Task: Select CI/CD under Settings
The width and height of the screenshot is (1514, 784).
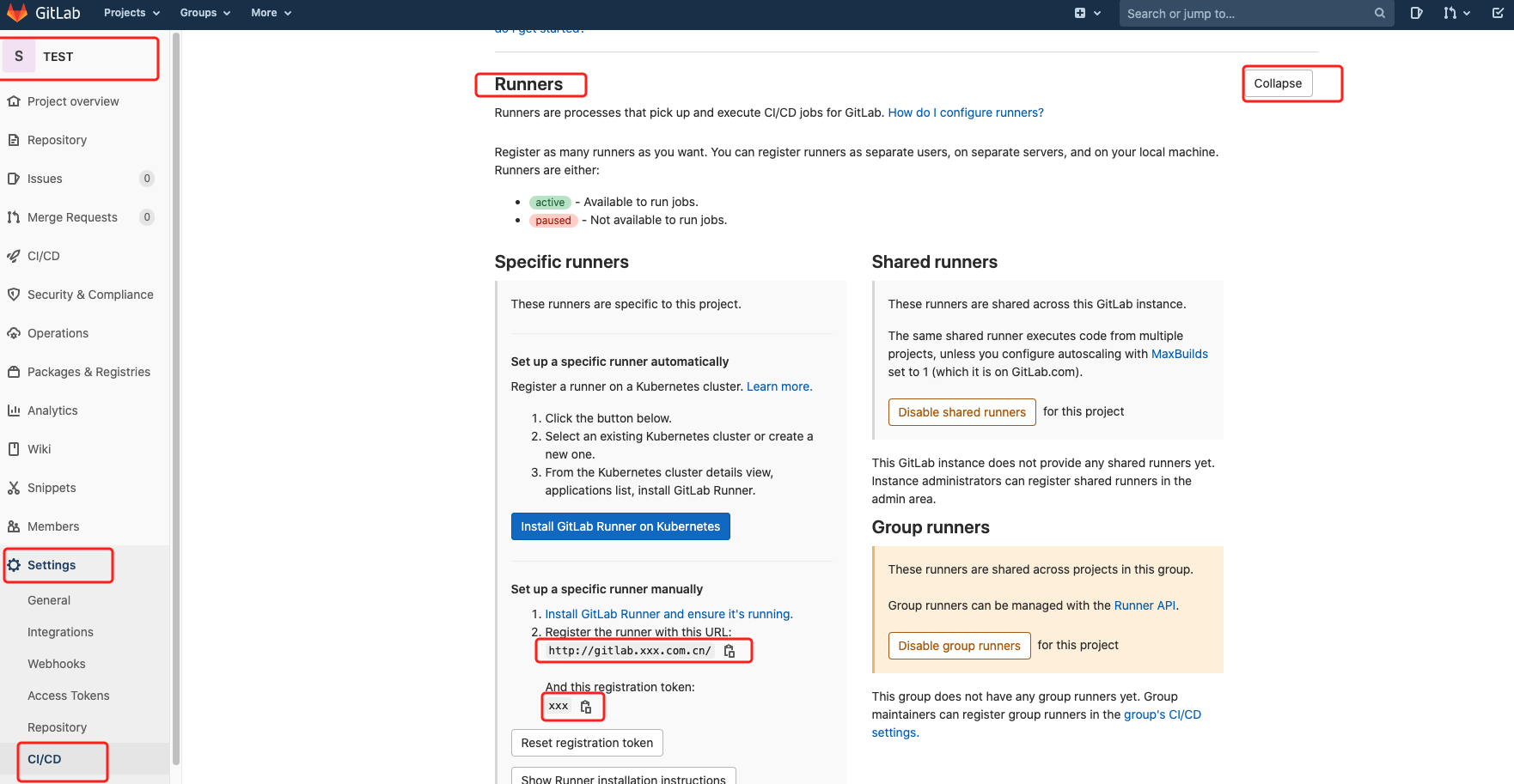Action: (x=45, y=759)
